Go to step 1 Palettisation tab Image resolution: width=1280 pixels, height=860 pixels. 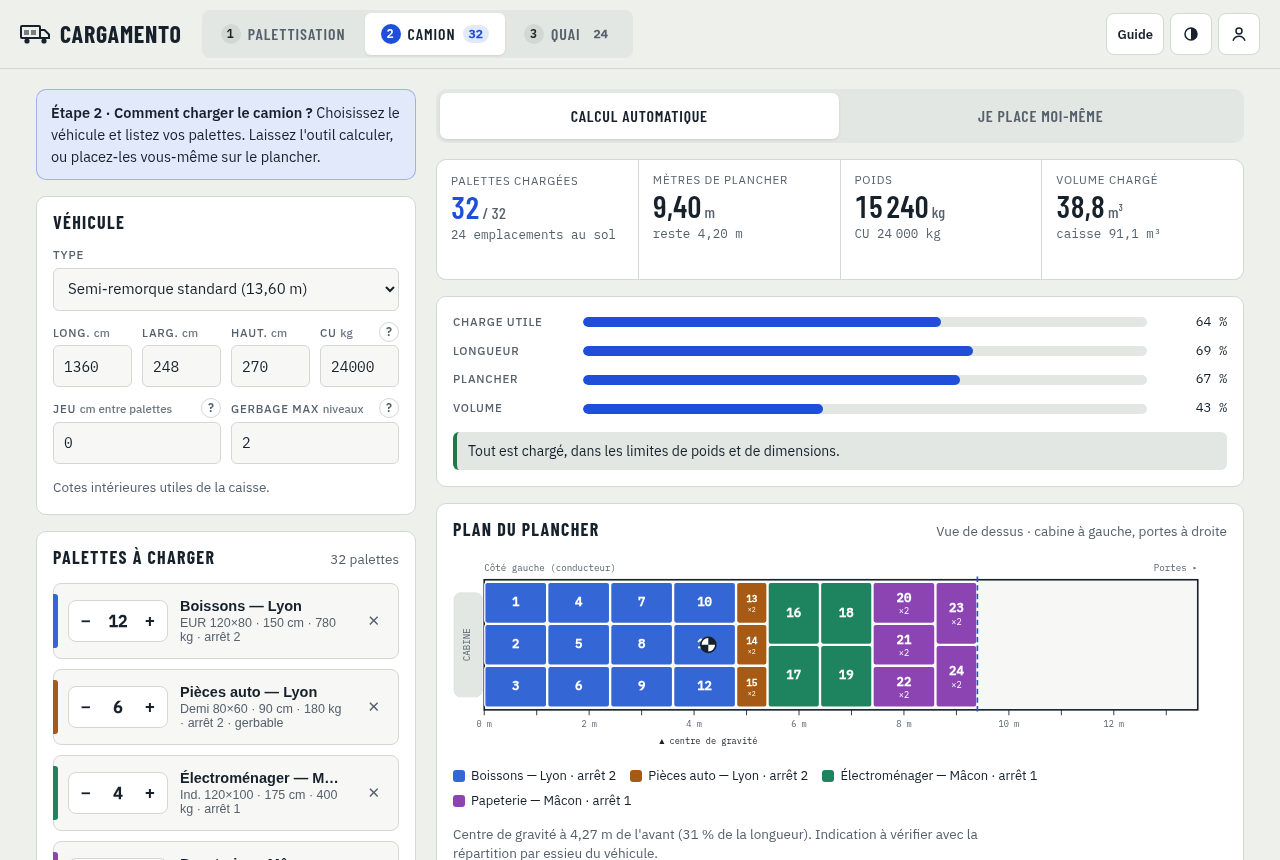point(283,34)
